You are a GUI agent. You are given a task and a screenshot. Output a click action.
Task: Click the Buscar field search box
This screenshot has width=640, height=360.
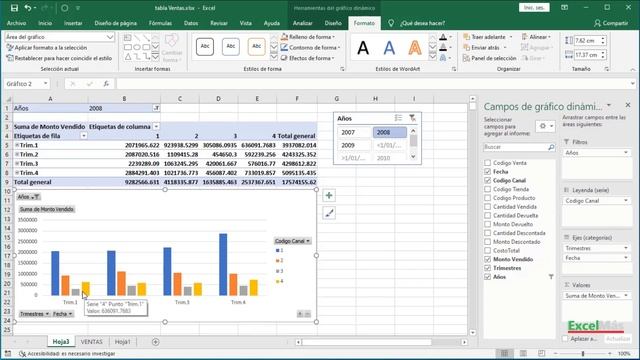click(519, 147)
